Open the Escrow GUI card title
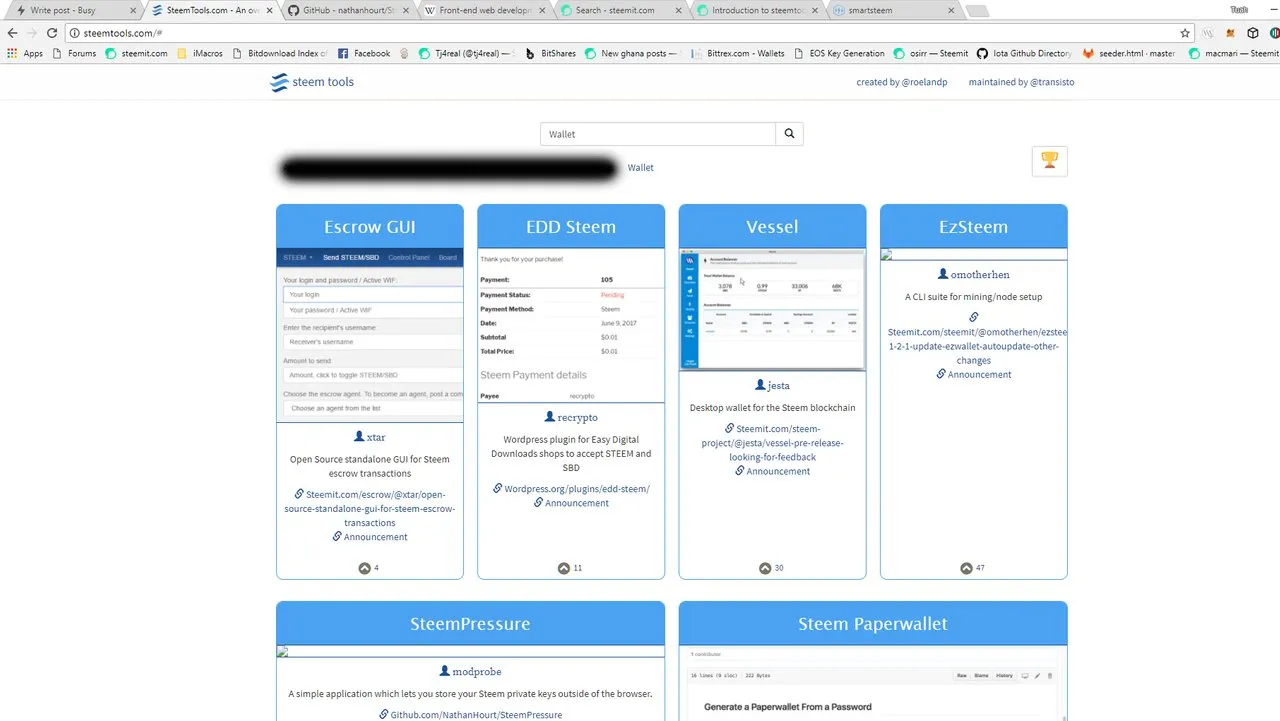Viewport: 1280px width, 721px height. (370, 227)
